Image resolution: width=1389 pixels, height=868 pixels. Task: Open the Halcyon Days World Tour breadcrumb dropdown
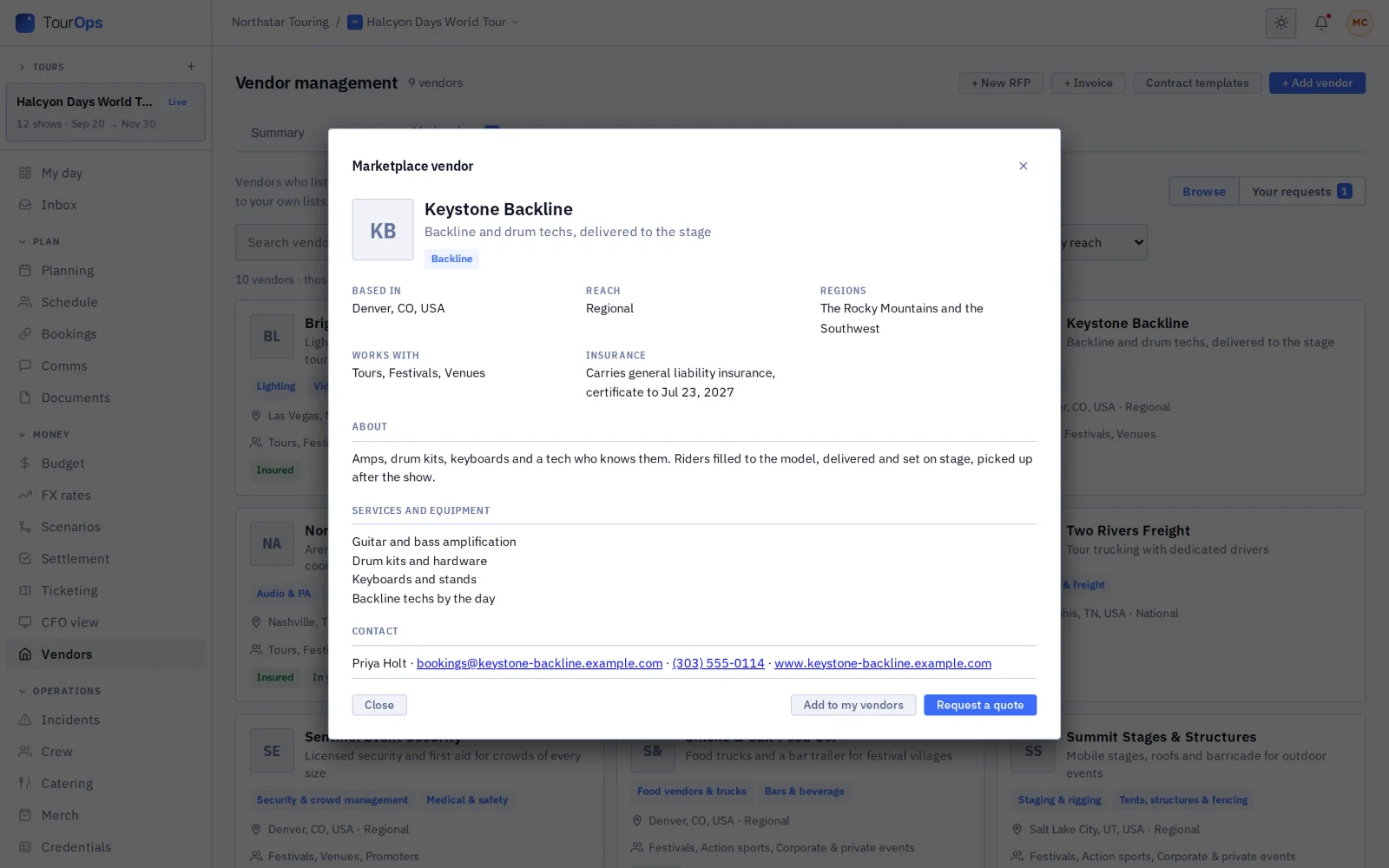point(433,22)
